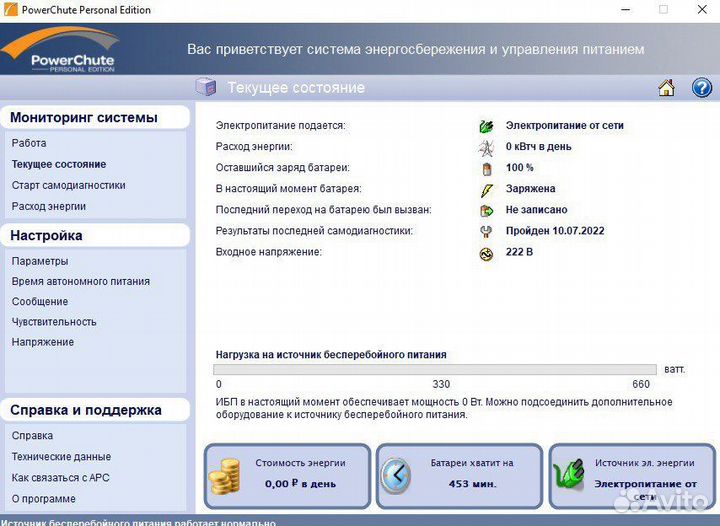720x526 pixels.
Task: Open Расход энергии in the sidebar
Action: coord(49,207)
